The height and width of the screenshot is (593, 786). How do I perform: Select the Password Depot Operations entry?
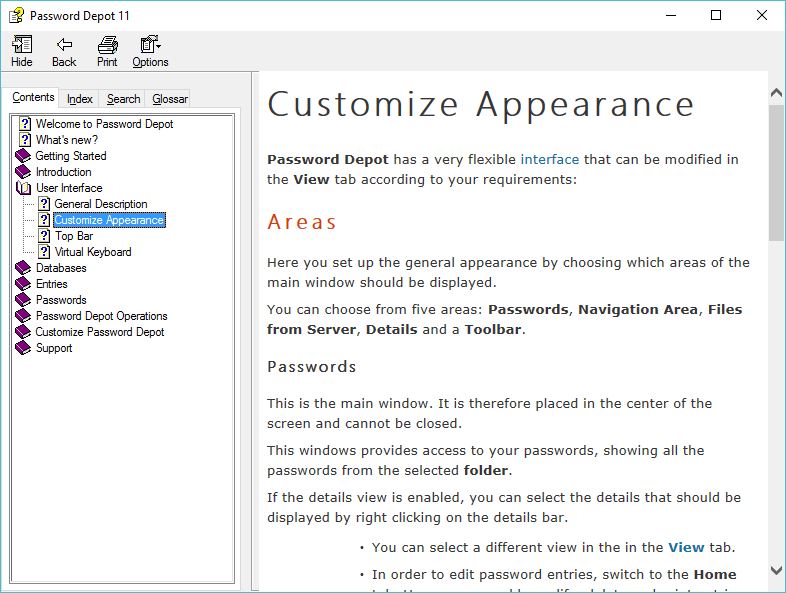point(102,316)
